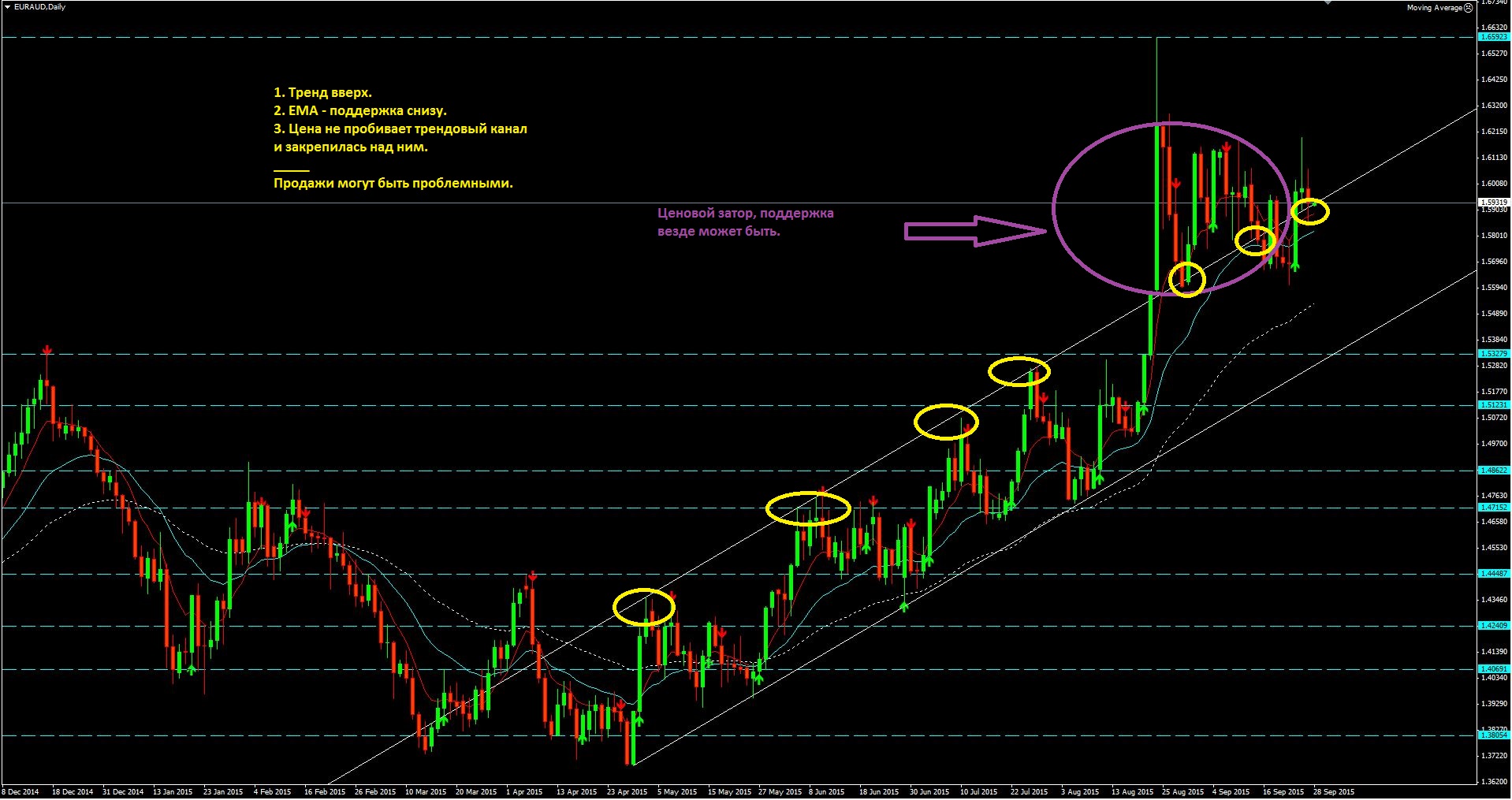
Task: Select the EURAUD,Daily chart title
Action: pyautogui.click(x=40, y=7)
